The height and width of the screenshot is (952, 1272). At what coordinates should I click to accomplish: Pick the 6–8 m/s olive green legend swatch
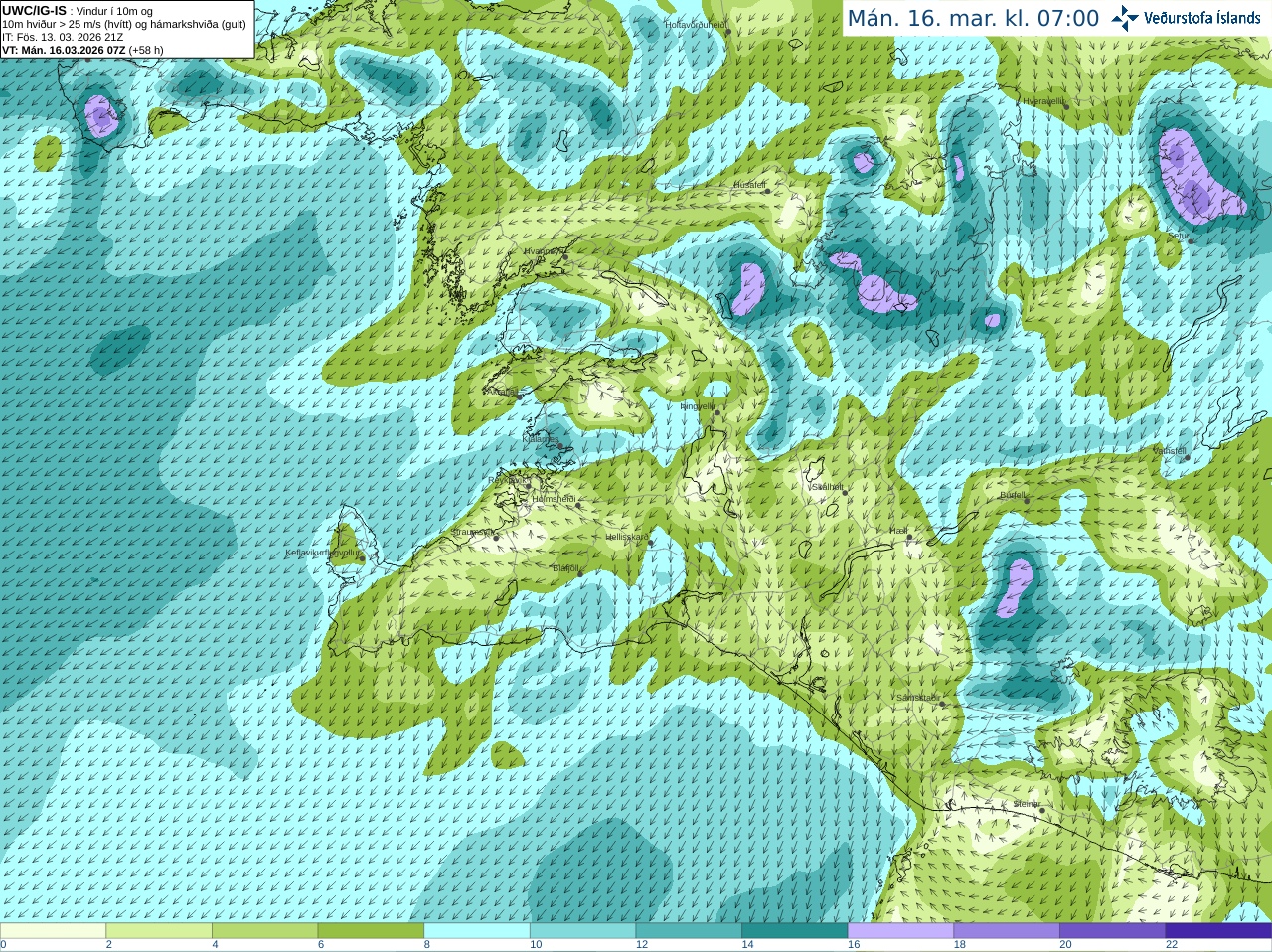coord(371,931)
